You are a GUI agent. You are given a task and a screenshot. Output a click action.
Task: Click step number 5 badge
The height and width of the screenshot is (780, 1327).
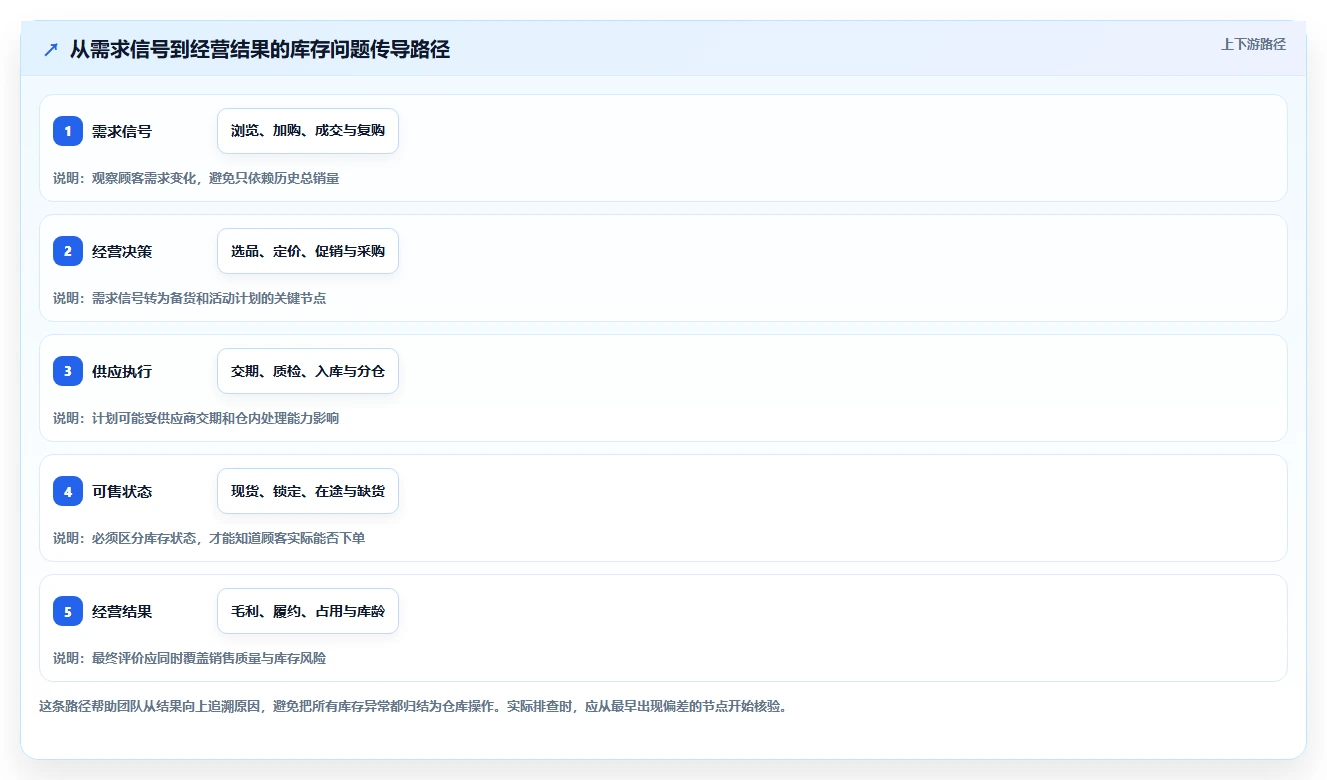pyautogui.click(x=68, y=611)
